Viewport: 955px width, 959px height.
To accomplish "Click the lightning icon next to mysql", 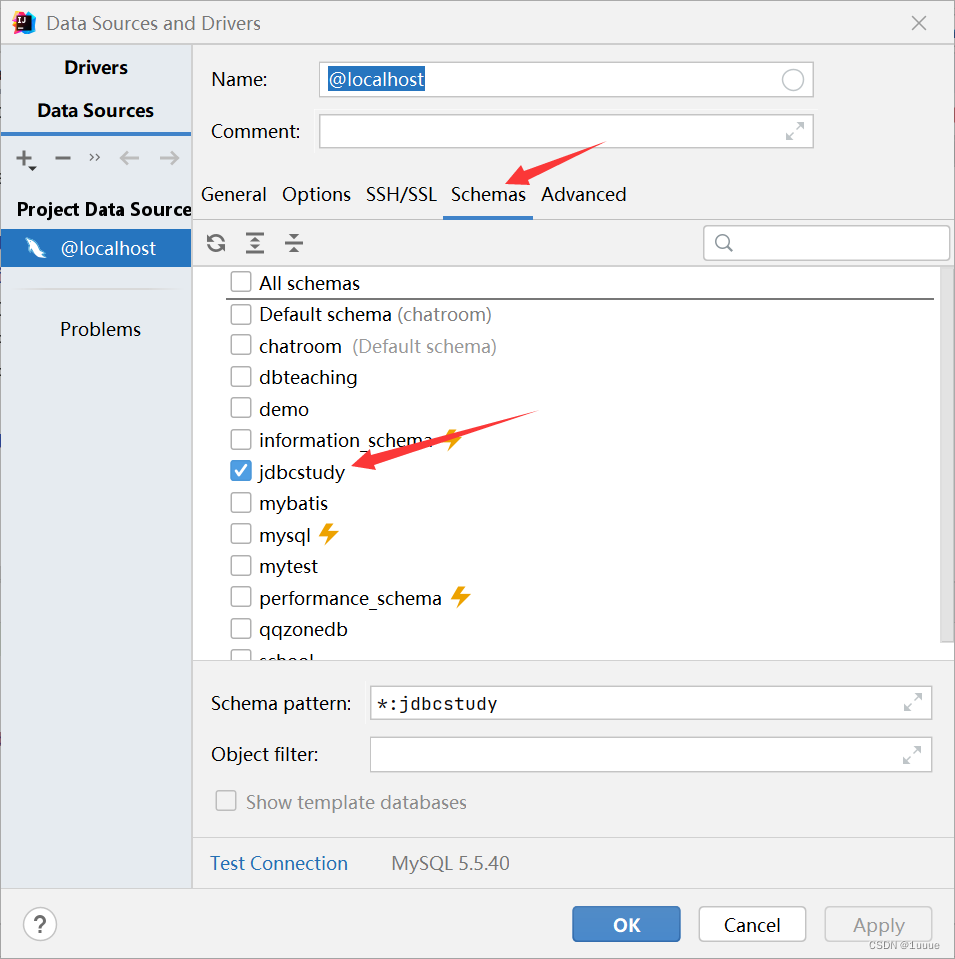I will [x=329, y=534].
